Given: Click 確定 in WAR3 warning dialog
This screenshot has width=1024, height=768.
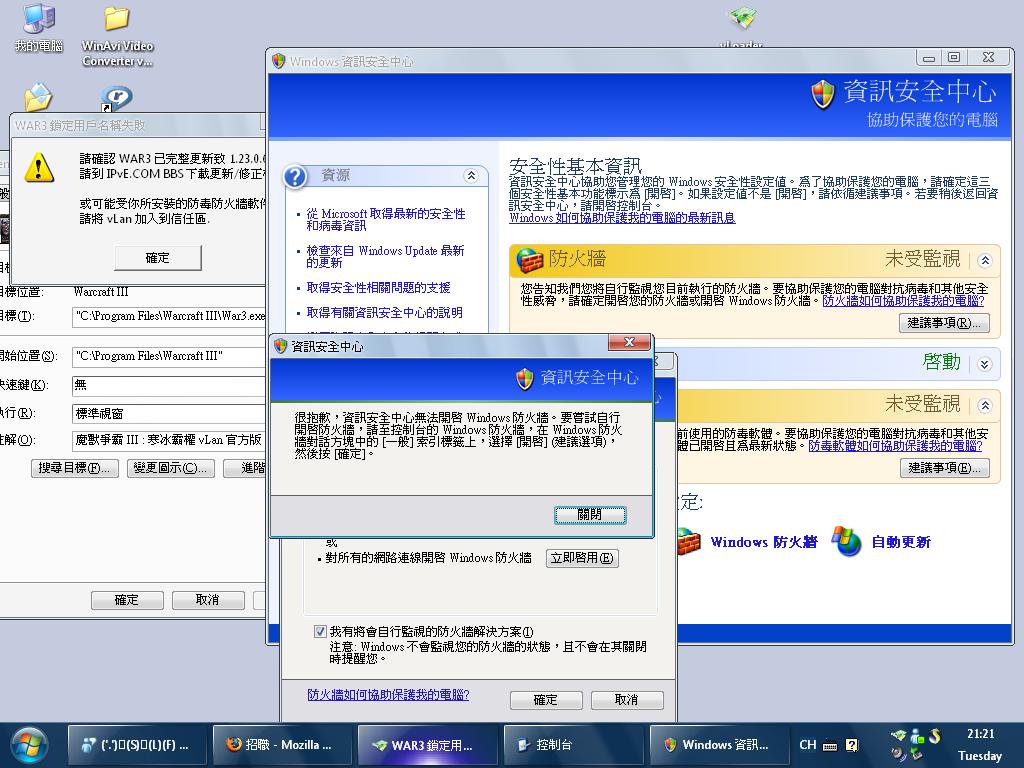Looking at the screenshot, I should [157, 257].
